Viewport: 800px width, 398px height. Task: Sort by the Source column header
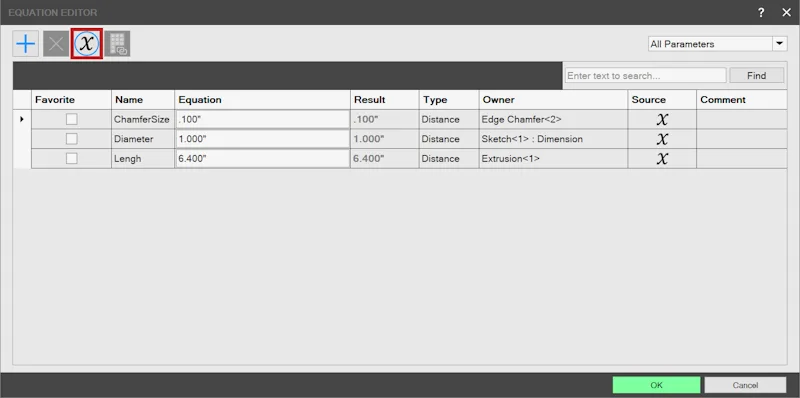pyautogui.click(x=662, y=100)
